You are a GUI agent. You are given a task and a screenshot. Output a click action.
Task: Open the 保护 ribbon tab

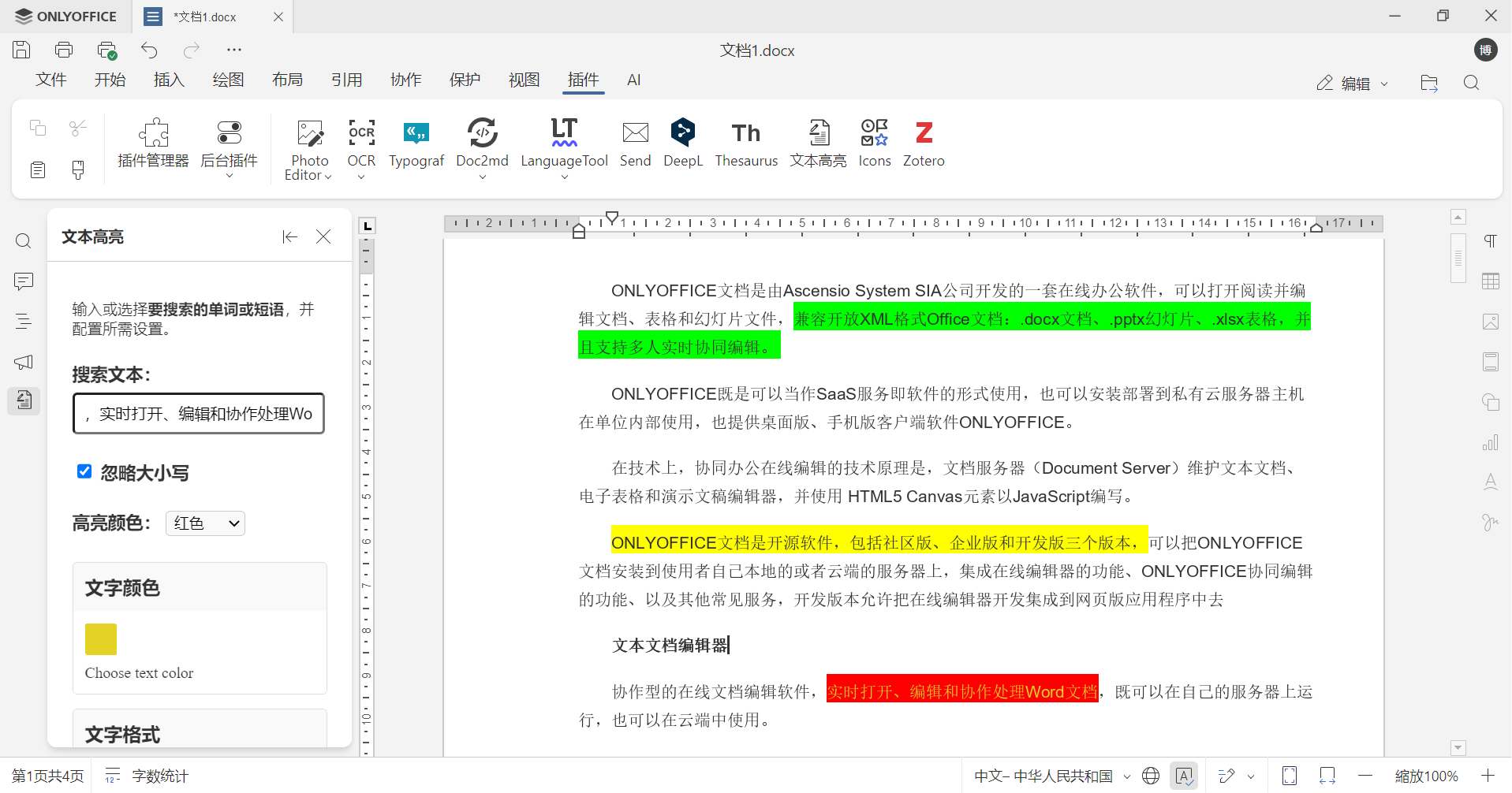tap(465, 80)
